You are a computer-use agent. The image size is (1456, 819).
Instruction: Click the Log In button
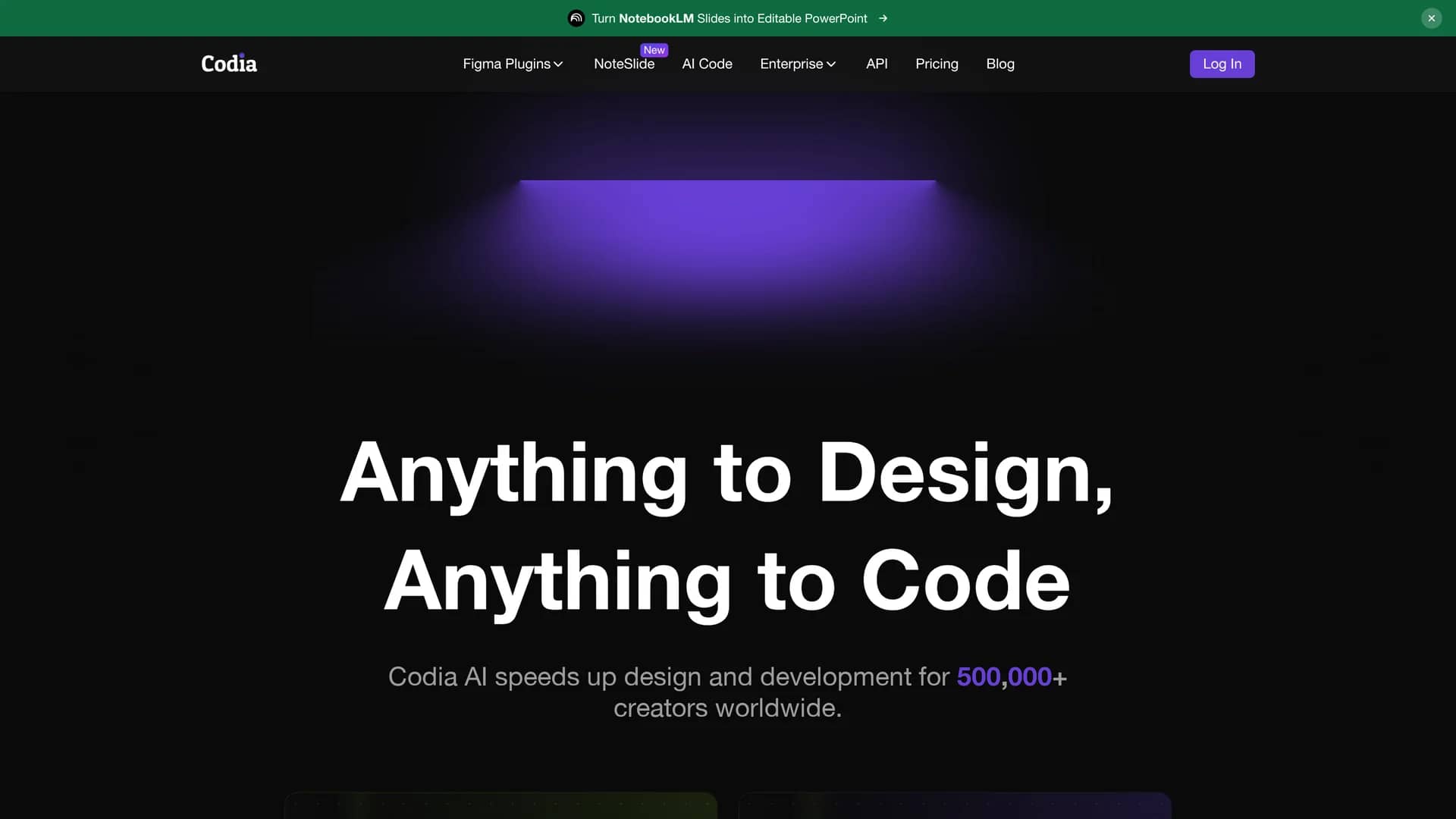(x=1222, y=64)
